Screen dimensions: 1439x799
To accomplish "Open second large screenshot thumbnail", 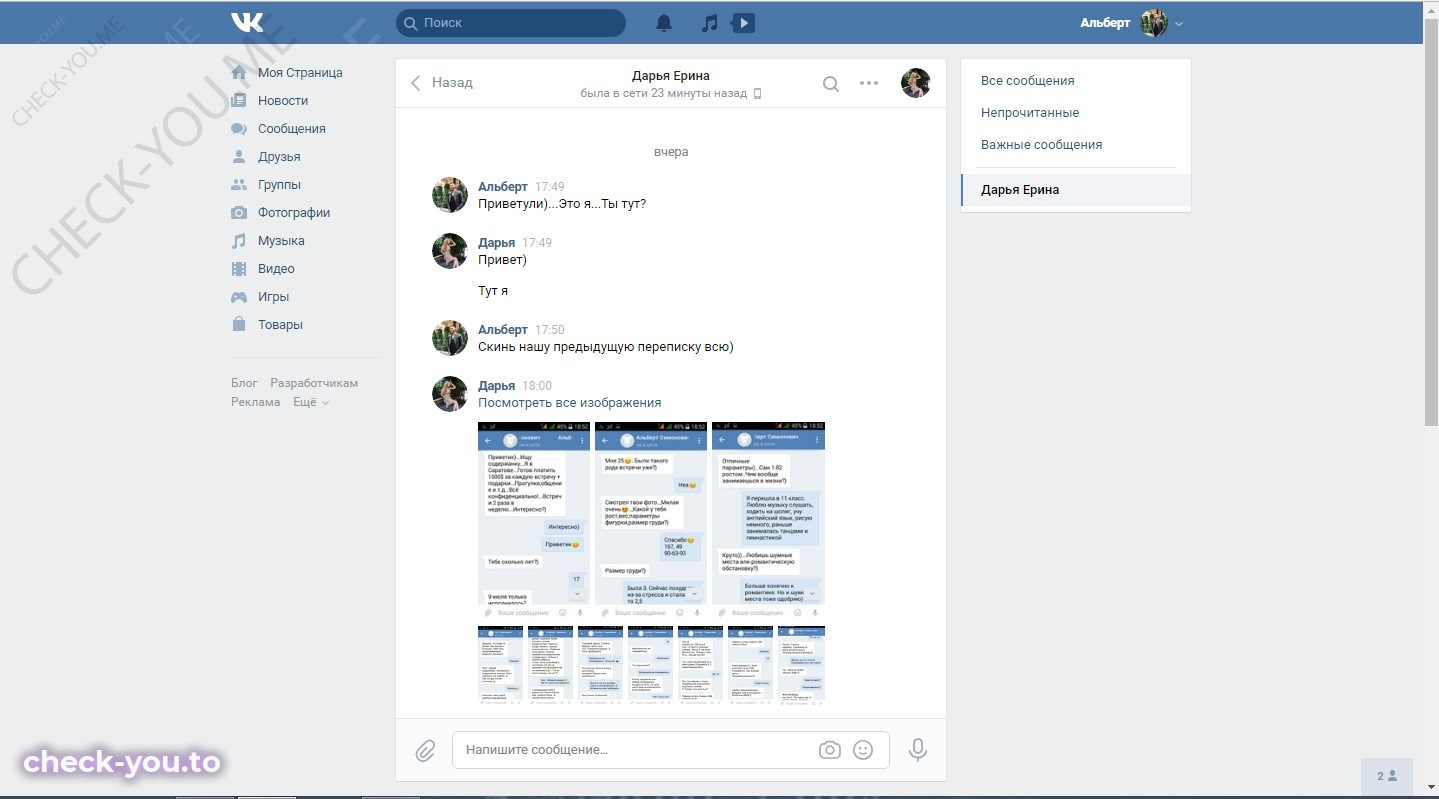I will [651, 520].
